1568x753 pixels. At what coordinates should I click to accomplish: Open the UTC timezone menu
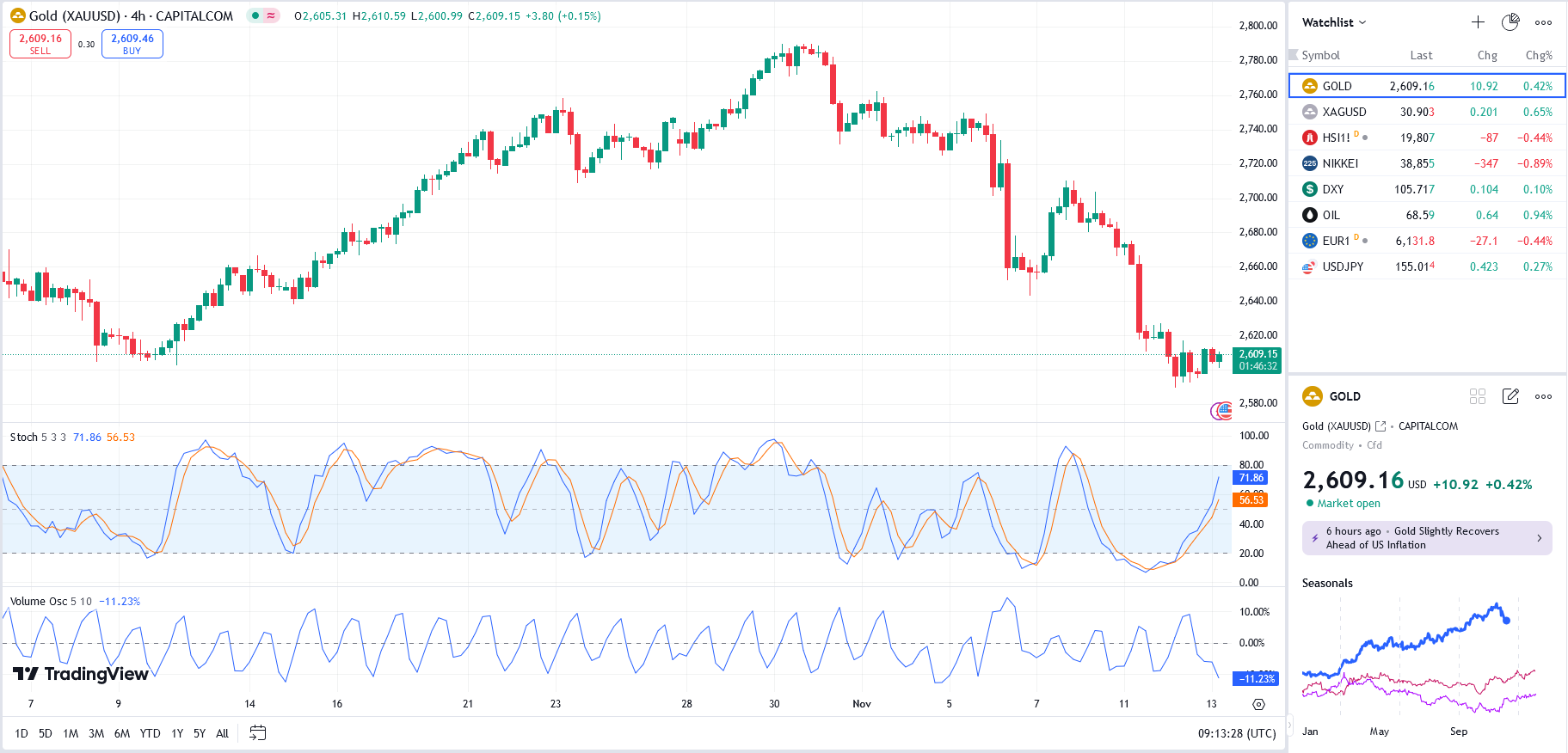point(1237,733)
